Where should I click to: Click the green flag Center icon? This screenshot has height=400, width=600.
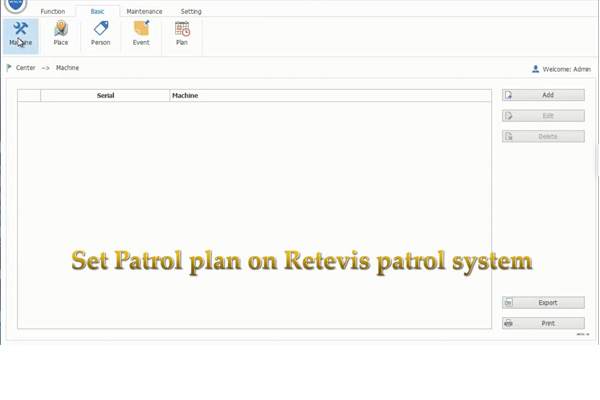9,68
